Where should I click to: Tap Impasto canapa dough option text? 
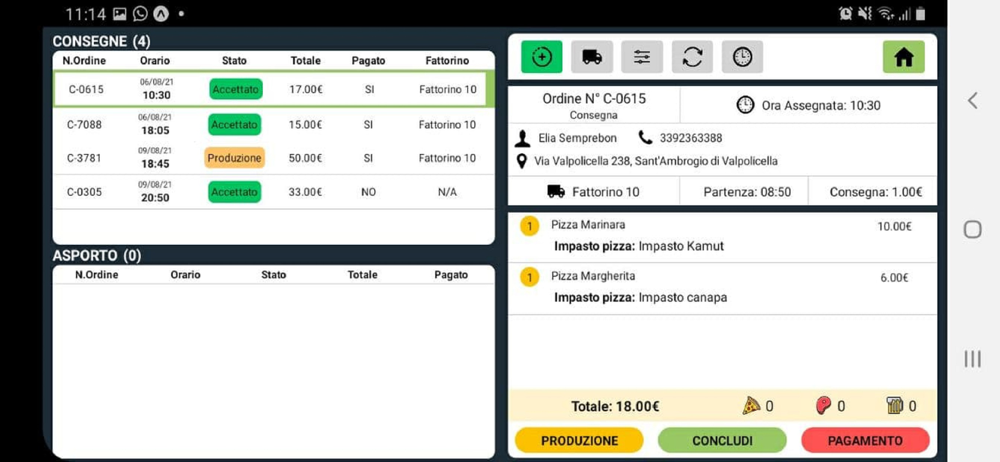[682, 297]
